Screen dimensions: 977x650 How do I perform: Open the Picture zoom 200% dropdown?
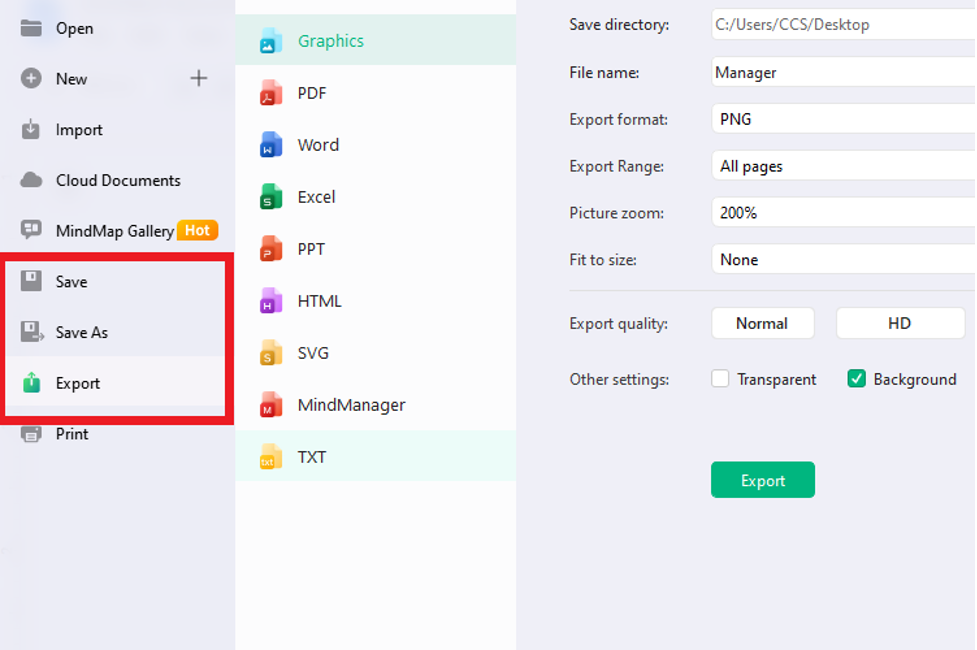tap(844, 213)
